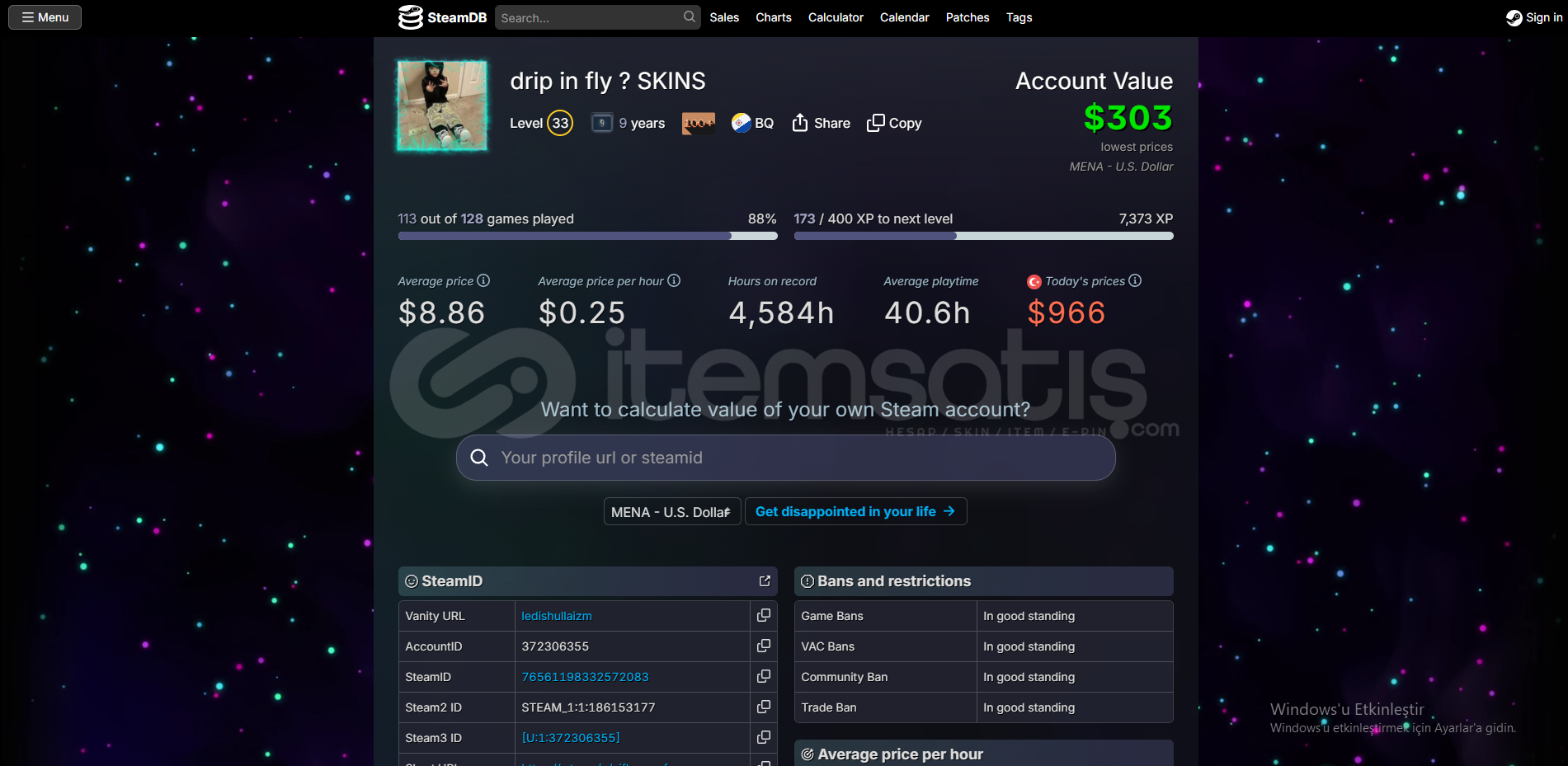Click the VAC Bans row label
The width and height of the screenshot is (1568, 766).
(828, 646)
